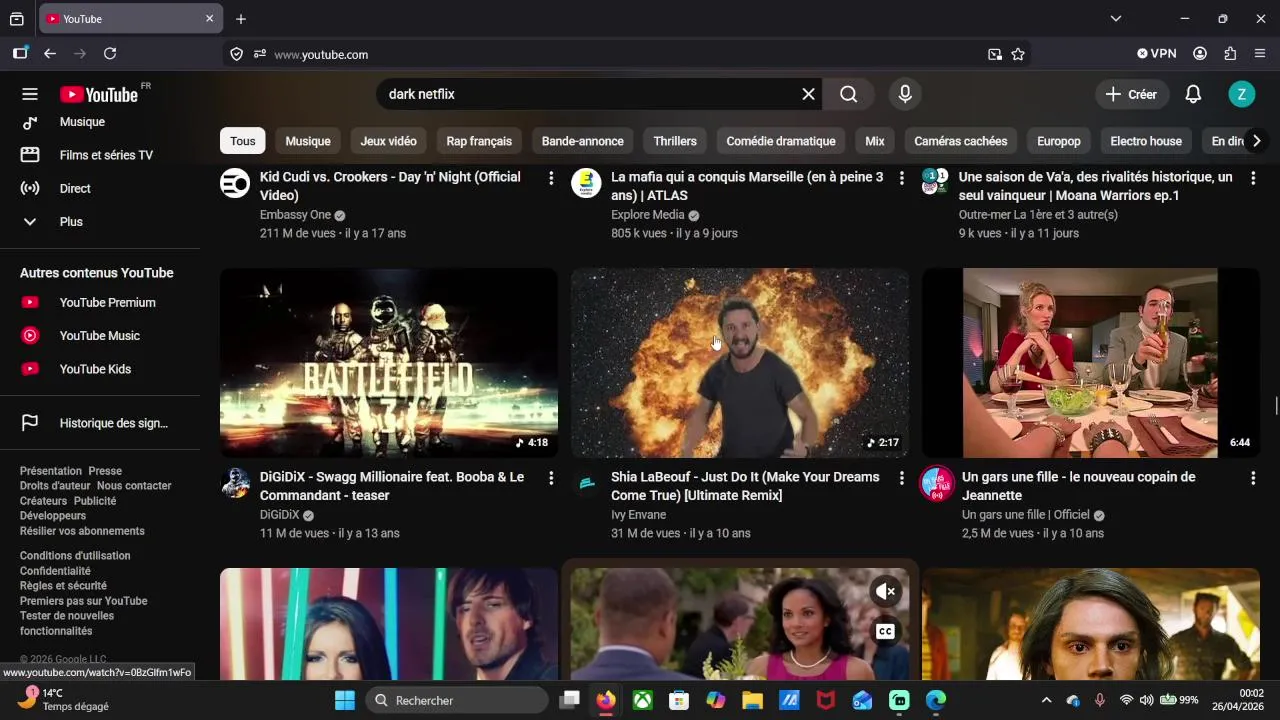1280x720 pixels.
Task: Open options for La mafia Marseille video
Action: [x=901, y=178]
